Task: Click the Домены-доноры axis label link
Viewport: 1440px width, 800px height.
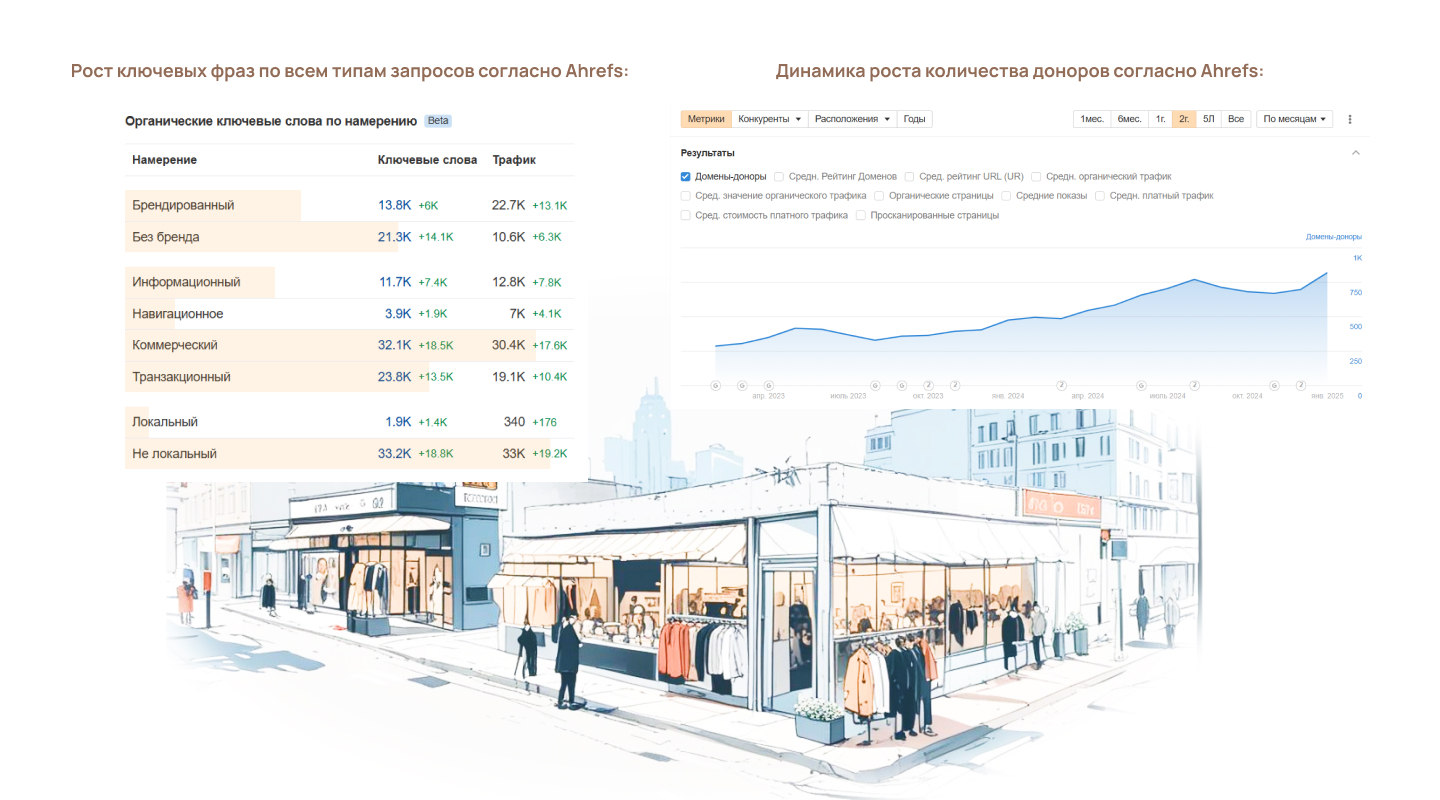Action: click(x=1334, y=237)
